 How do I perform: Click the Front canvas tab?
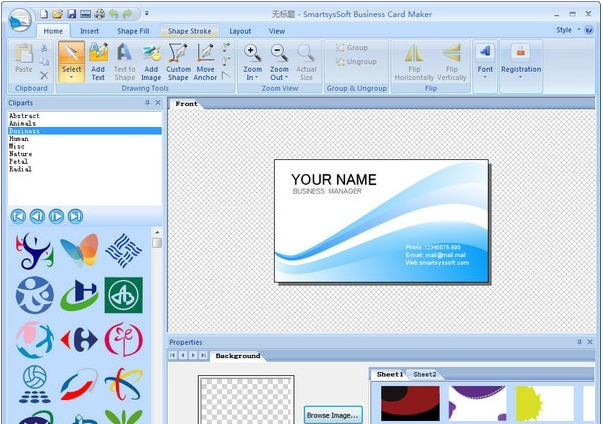click(x=187, y=104)
